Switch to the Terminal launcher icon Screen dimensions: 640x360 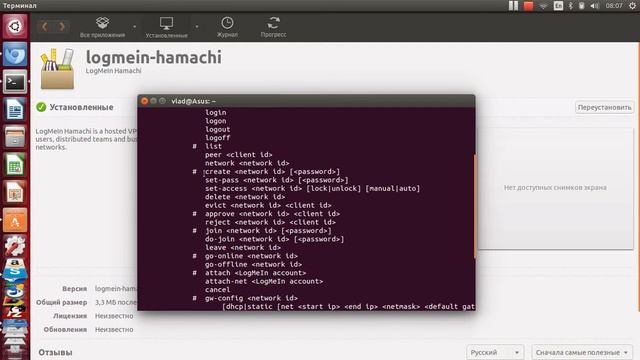(15, 82)
